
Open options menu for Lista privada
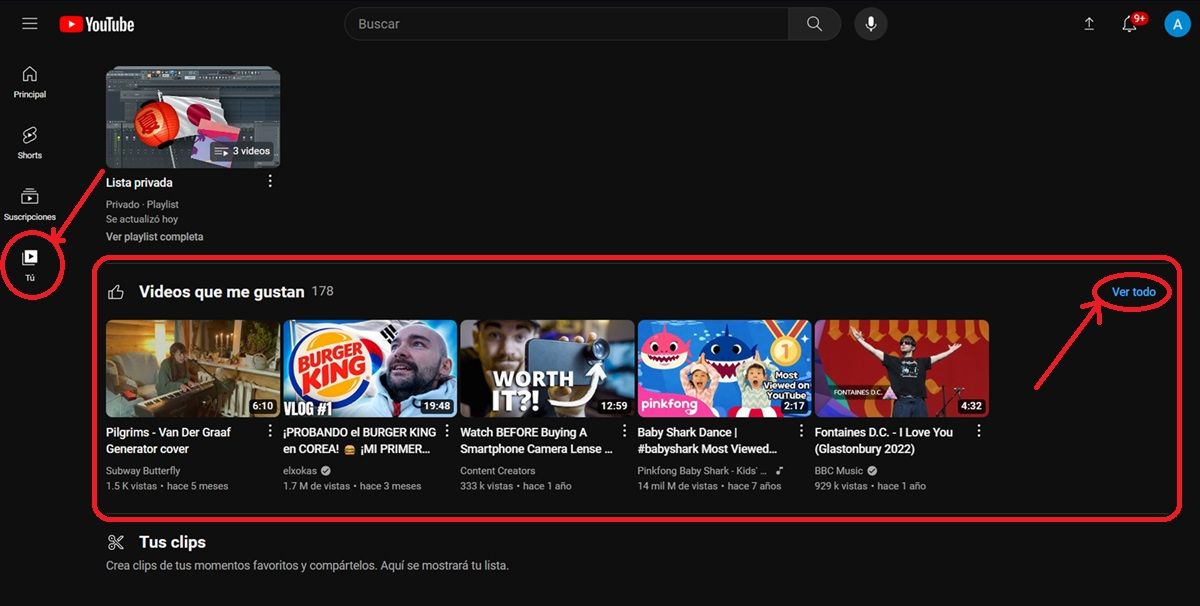pyautogui.click(x=269, y=181)
